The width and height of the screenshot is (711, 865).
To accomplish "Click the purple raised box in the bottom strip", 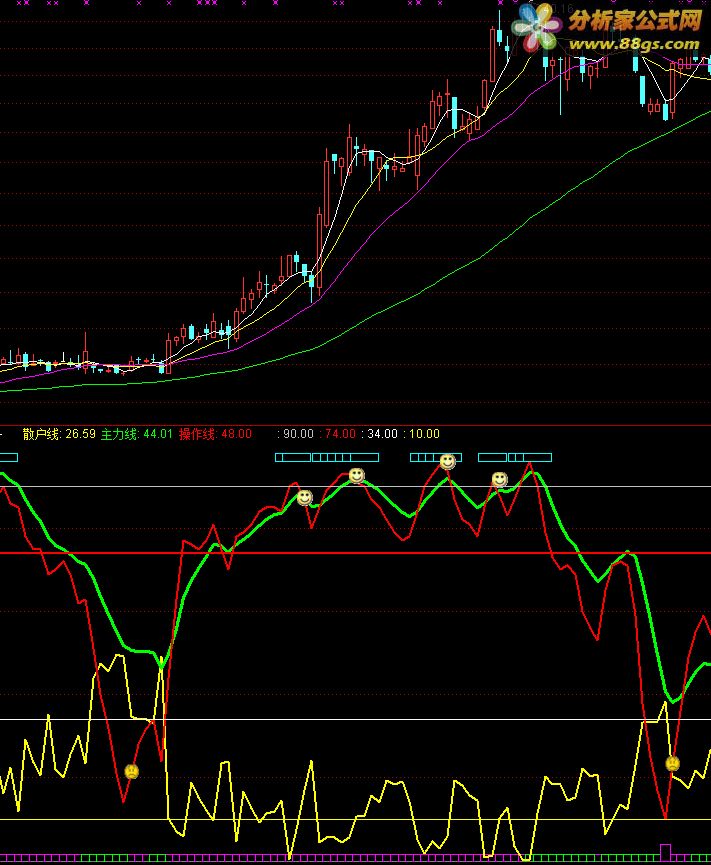I will click(x=666, y=852).
